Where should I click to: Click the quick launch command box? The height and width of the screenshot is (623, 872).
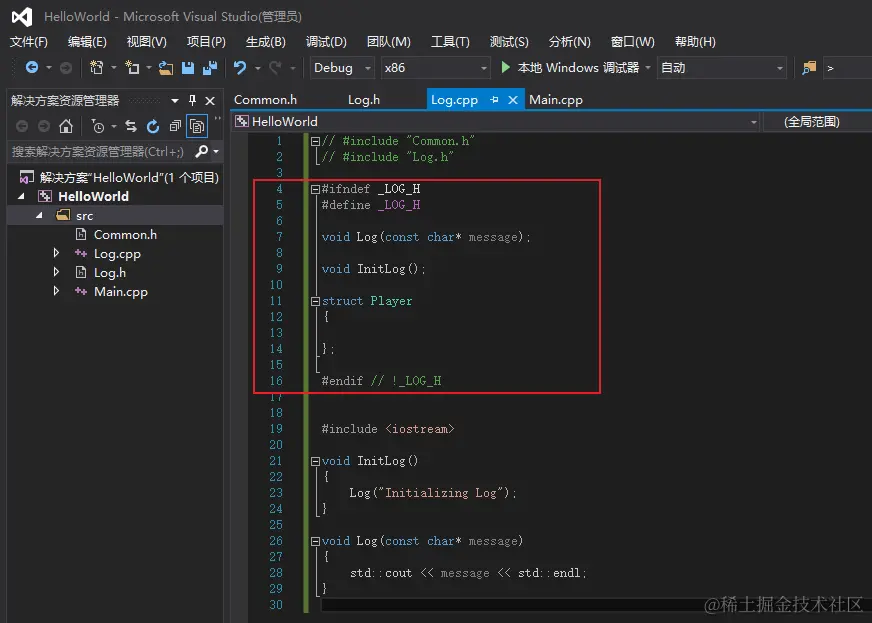point(848,68)
